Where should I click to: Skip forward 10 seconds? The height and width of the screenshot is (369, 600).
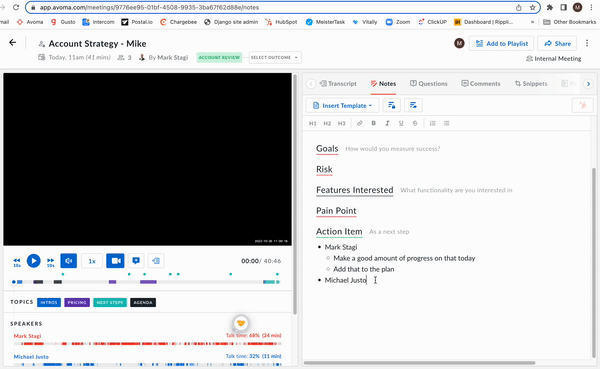click(51, 262)
